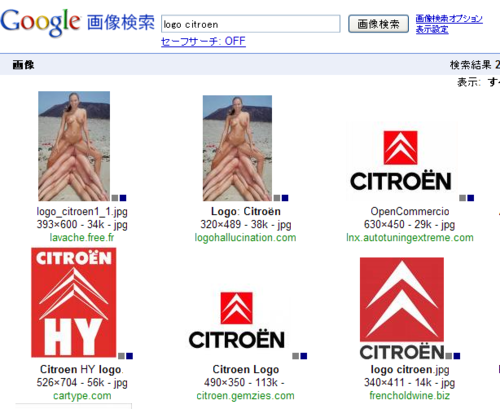Click the blue square icon beside logohallucination.com thumbnail

[x=285, y=198]
